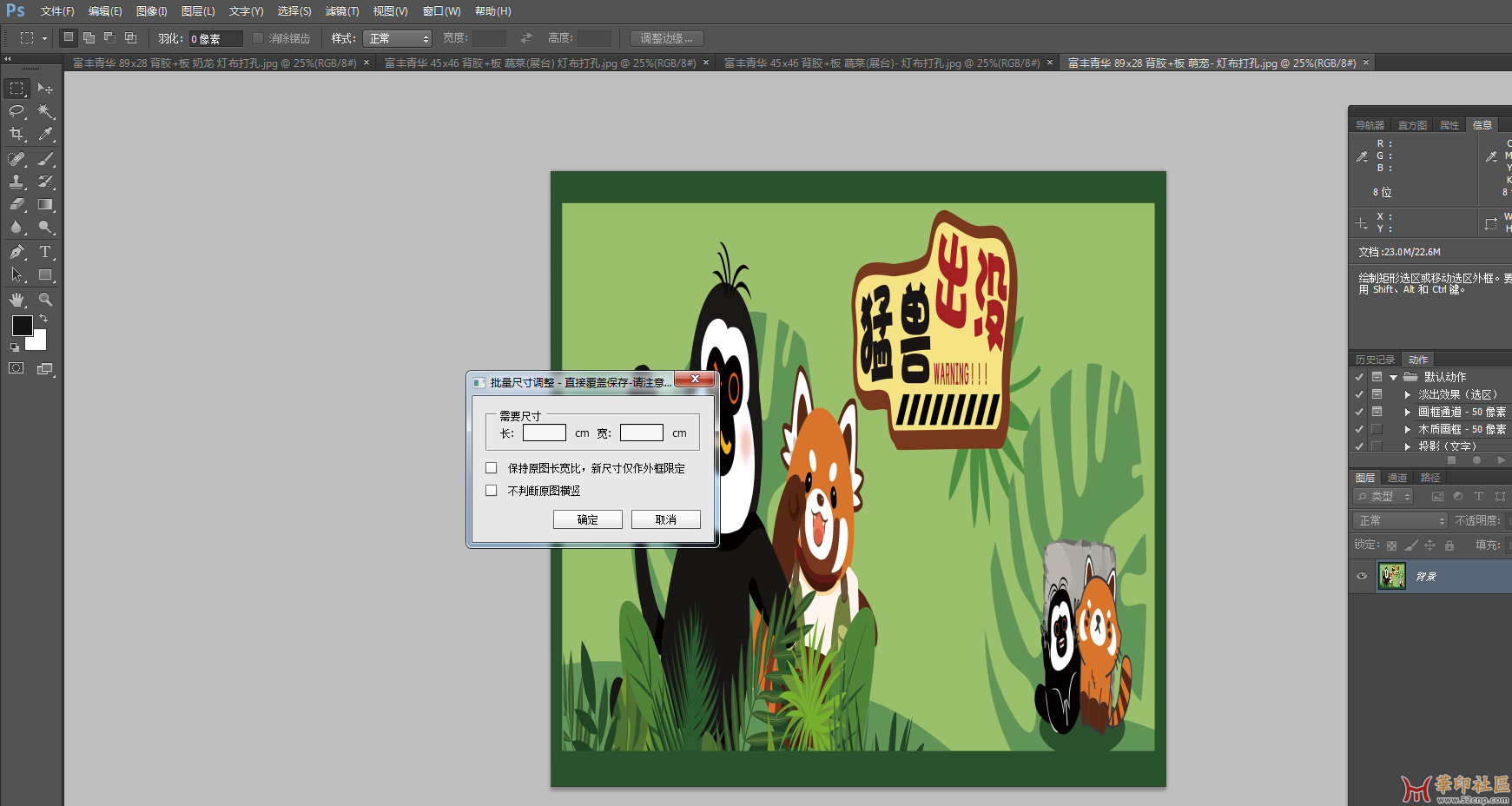Select the Path Selection tool

coord(17,274)
